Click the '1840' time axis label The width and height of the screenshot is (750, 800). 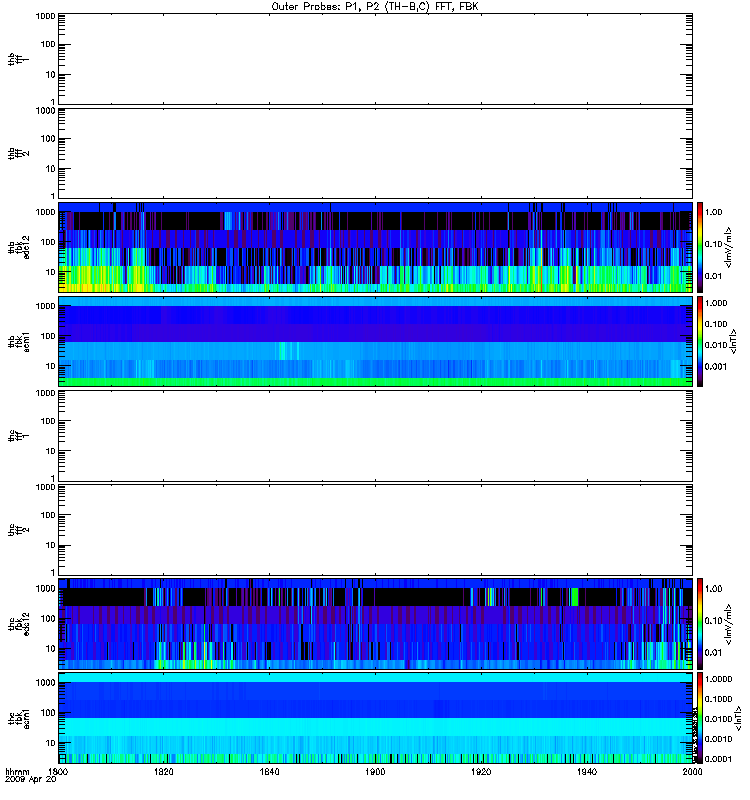pyautogui.click(x=269, y=771)
